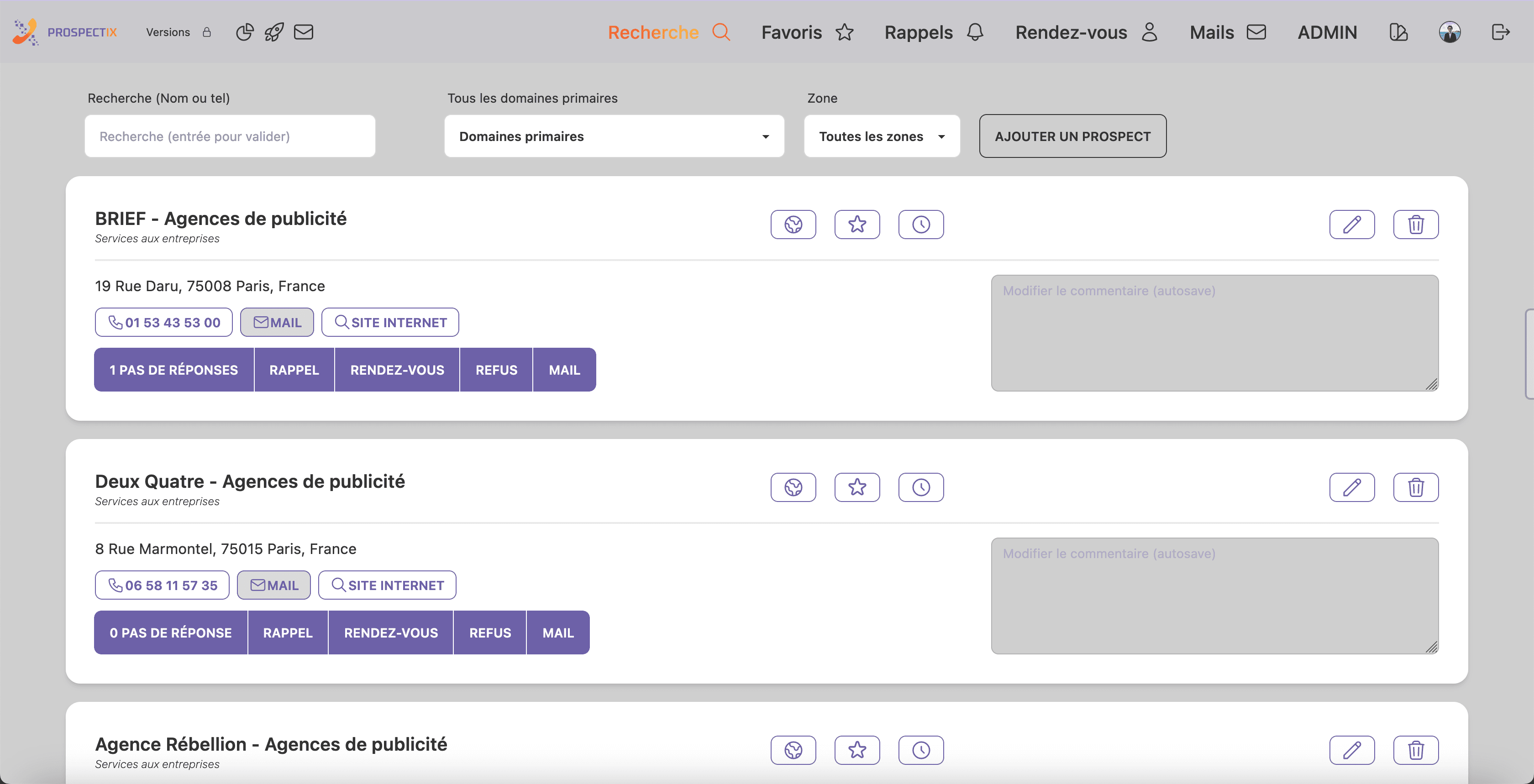Switch to the Rendez-vous tab
This screenshot has height=784, width=1534.
point(1087,32)
